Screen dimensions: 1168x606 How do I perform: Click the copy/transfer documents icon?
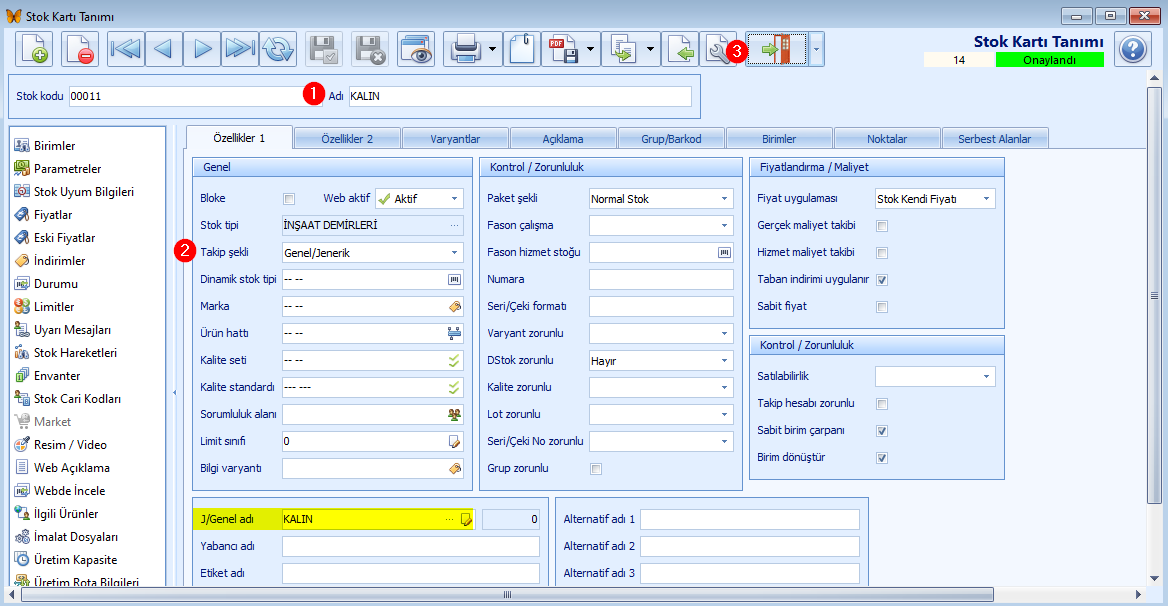click(623, 49)
